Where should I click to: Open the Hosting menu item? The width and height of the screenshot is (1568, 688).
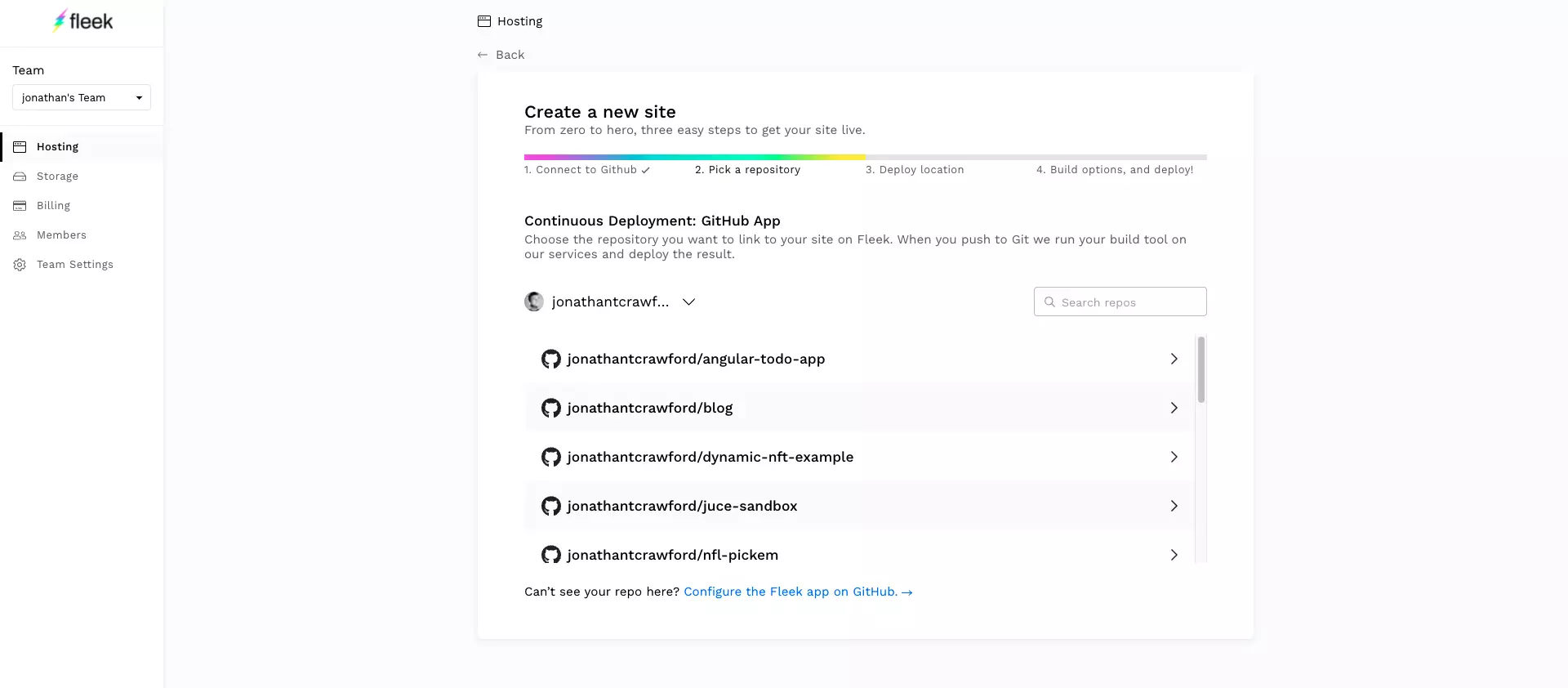82,147
